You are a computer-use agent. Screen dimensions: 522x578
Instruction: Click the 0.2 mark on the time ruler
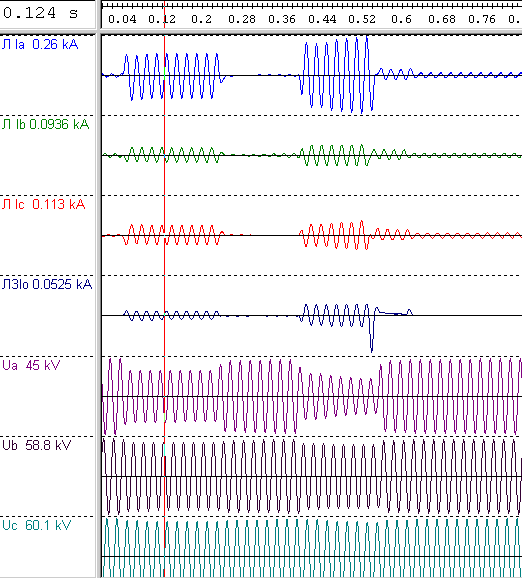[x=201, y=19]
